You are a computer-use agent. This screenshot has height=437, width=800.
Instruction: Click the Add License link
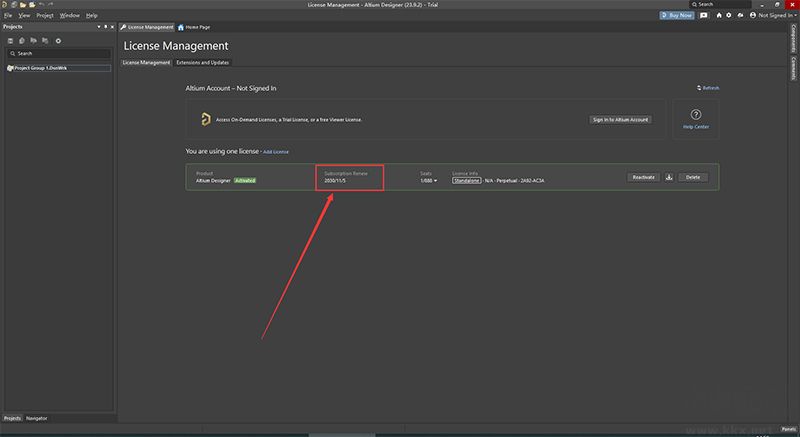tap(275, 151)
